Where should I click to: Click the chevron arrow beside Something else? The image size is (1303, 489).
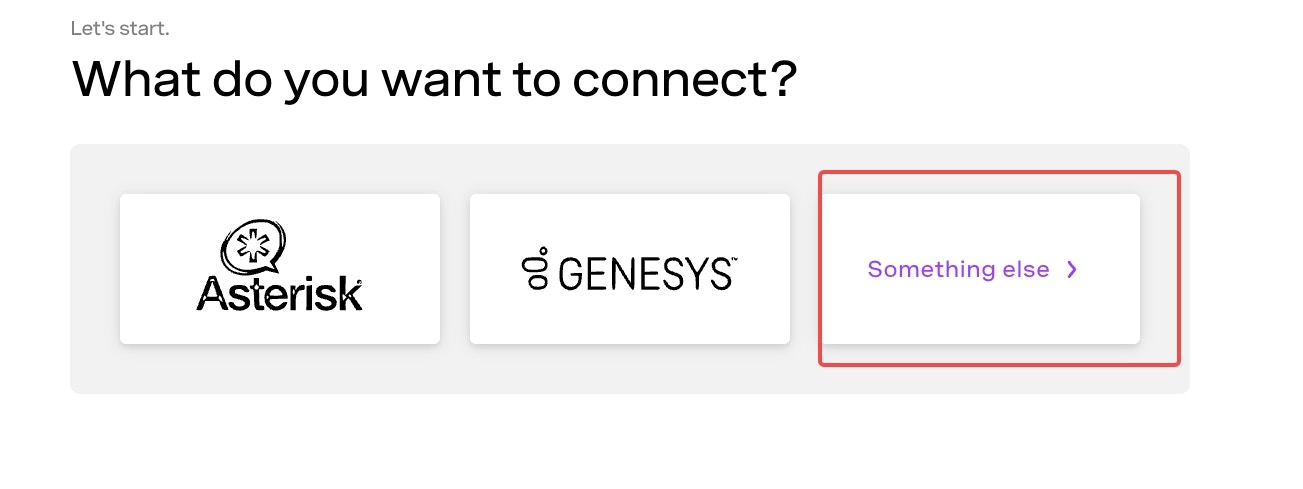point(1072,270)
